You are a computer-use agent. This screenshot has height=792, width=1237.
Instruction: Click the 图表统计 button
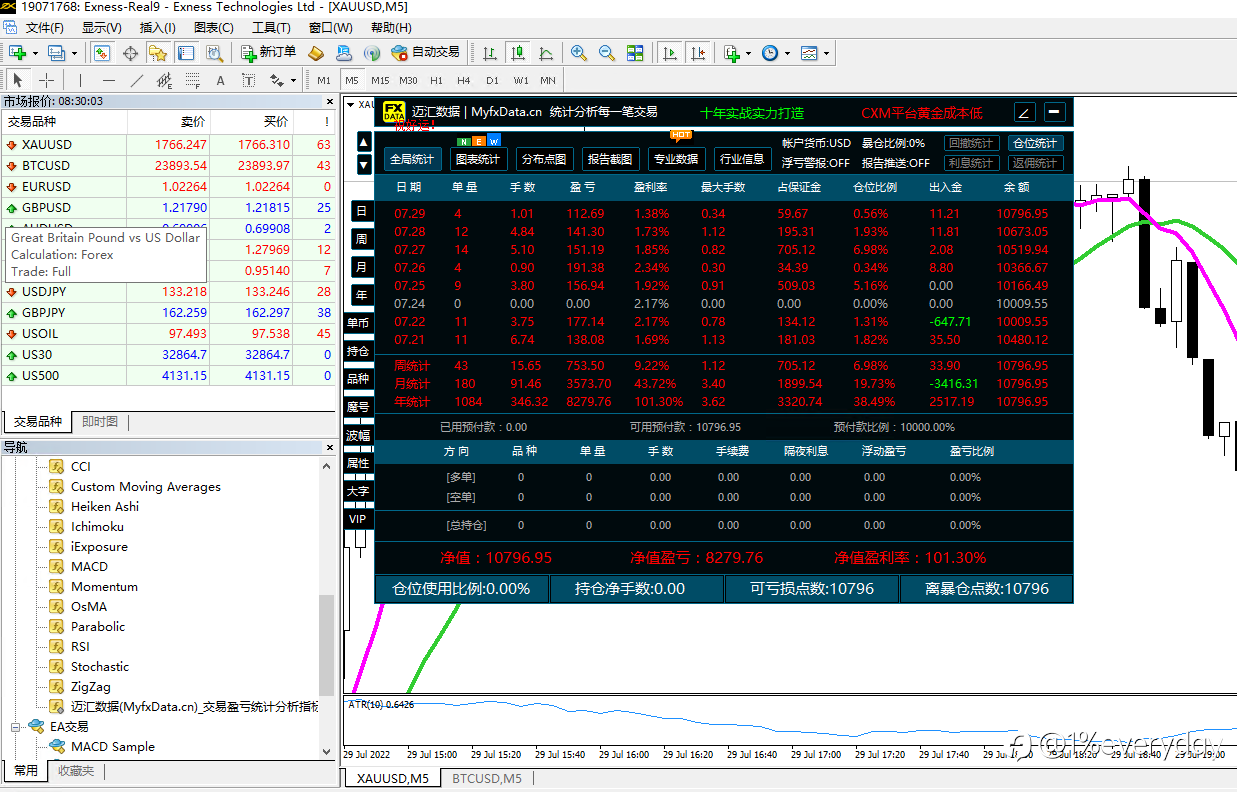[477, 159]
